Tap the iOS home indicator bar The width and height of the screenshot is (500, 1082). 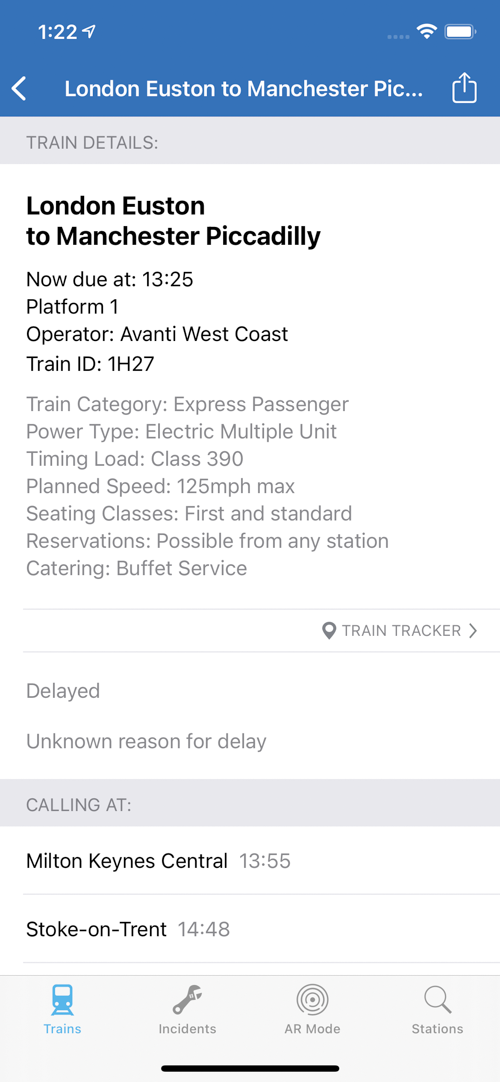(250, 1068)
